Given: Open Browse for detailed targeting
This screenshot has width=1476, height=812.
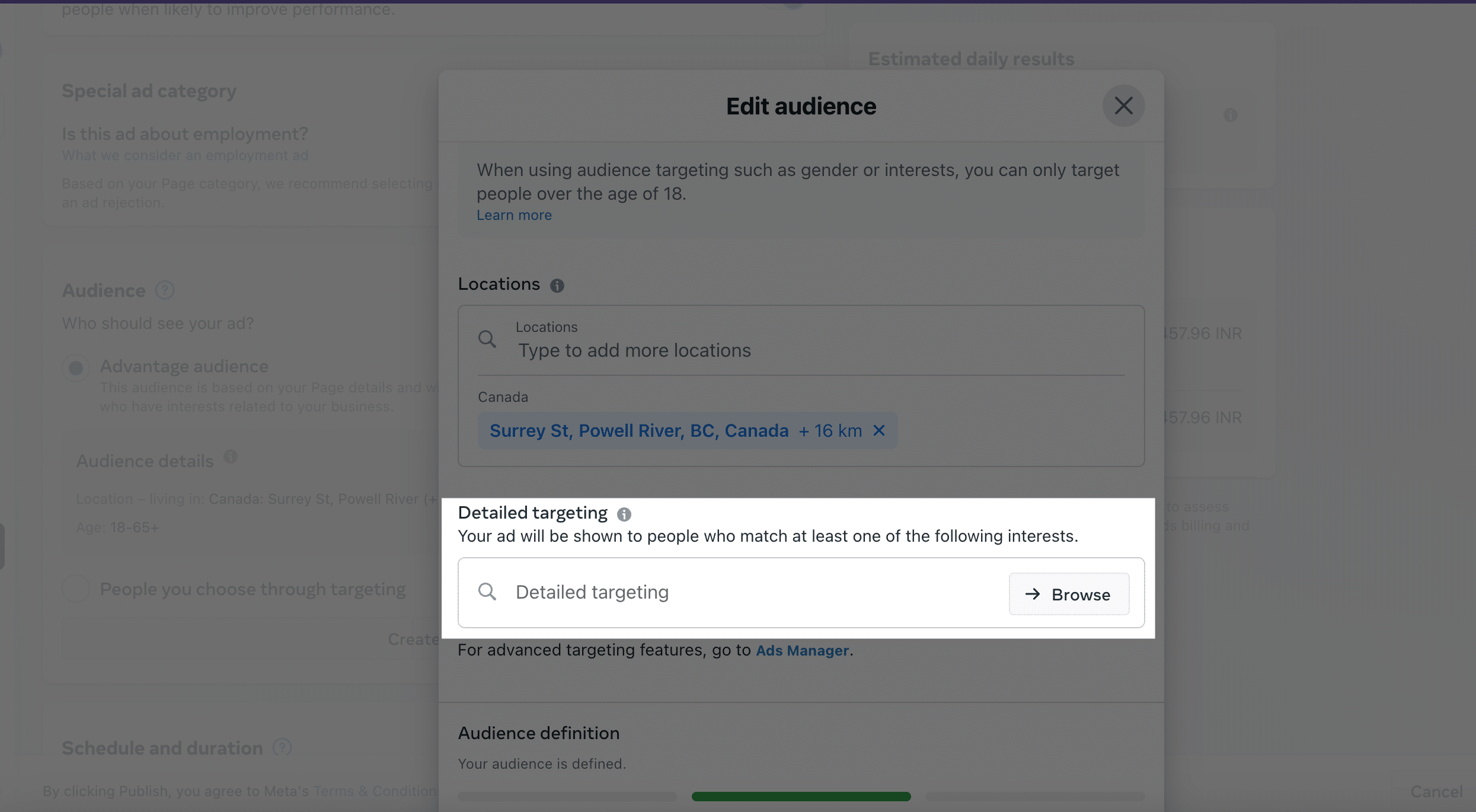Looking at the screenshot, I should point(1069,594).
